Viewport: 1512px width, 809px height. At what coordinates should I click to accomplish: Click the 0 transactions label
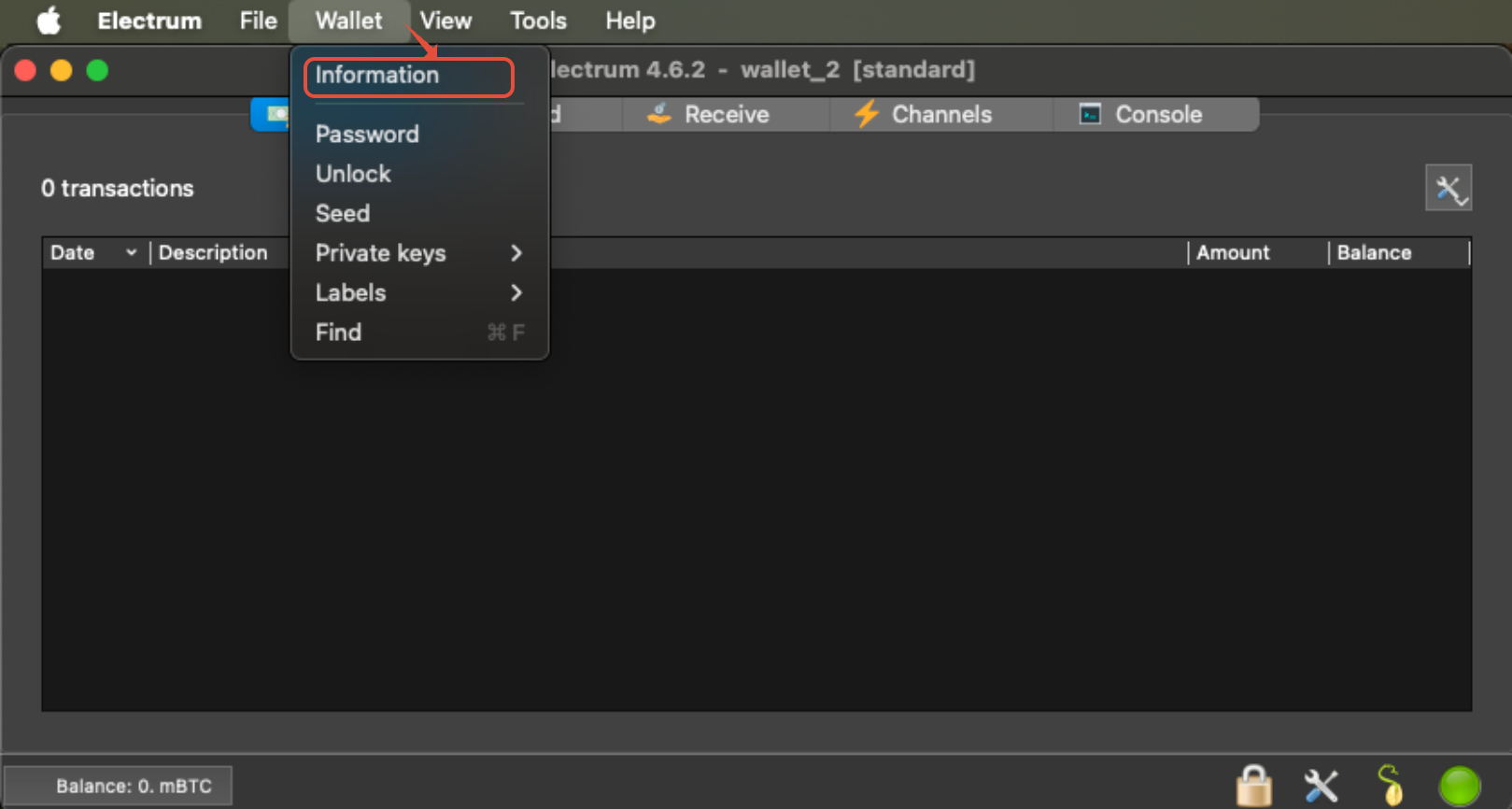pyautogui.click(x=118, y=189)
